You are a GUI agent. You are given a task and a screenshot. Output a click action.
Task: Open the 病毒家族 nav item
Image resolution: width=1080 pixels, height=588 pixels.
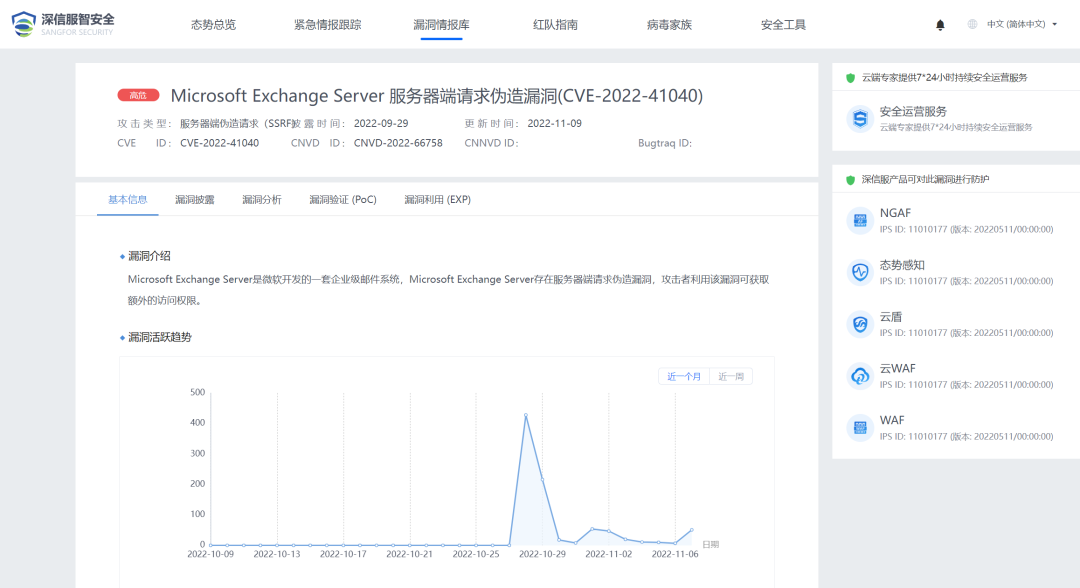[669, 25]
